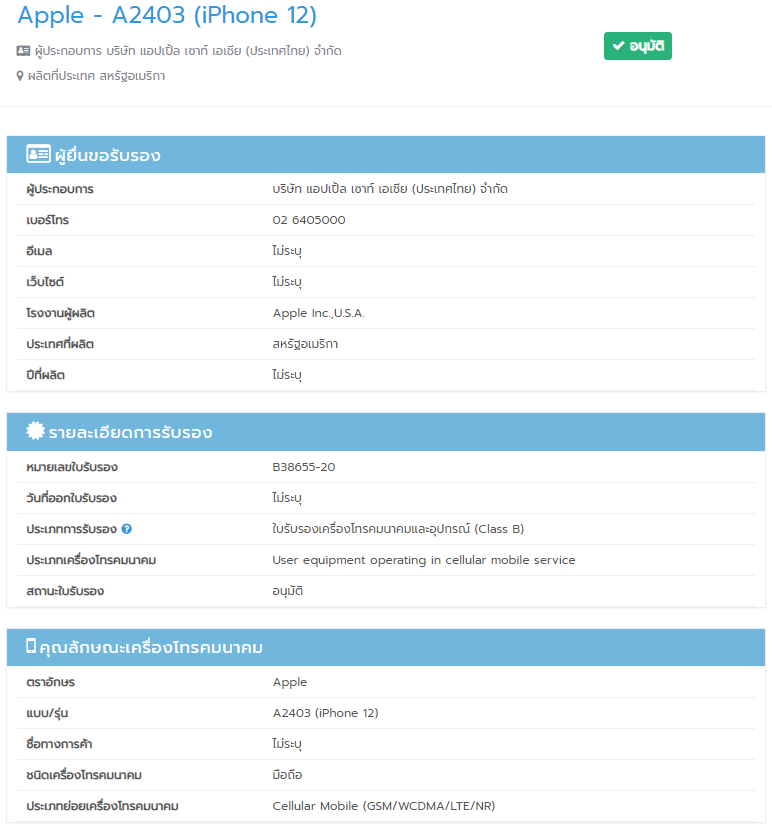Click the ID card icon in ผู้ยื่นขอรับรอง header

(x=38, y=154)
